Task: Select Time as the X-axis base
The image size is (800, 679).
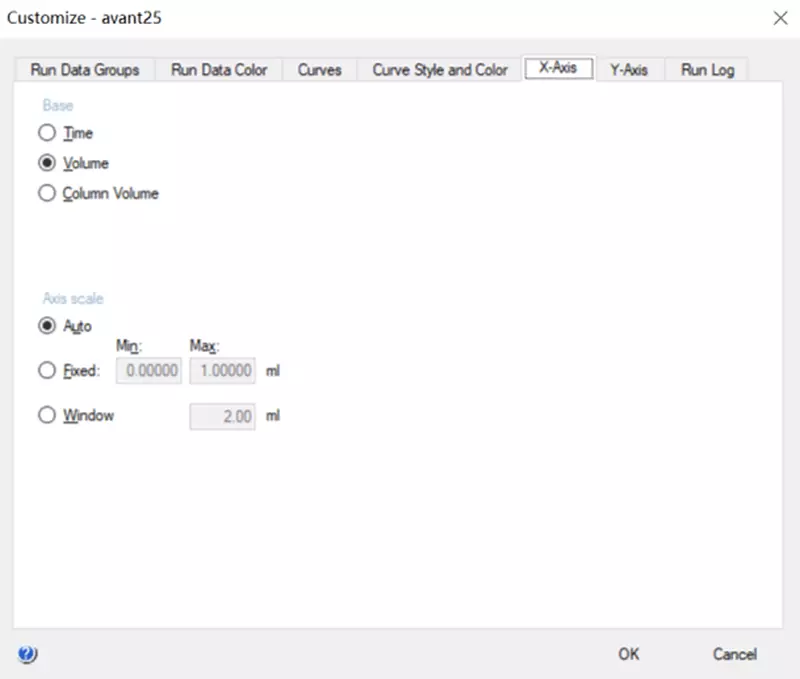Action: tap(47, 133)
